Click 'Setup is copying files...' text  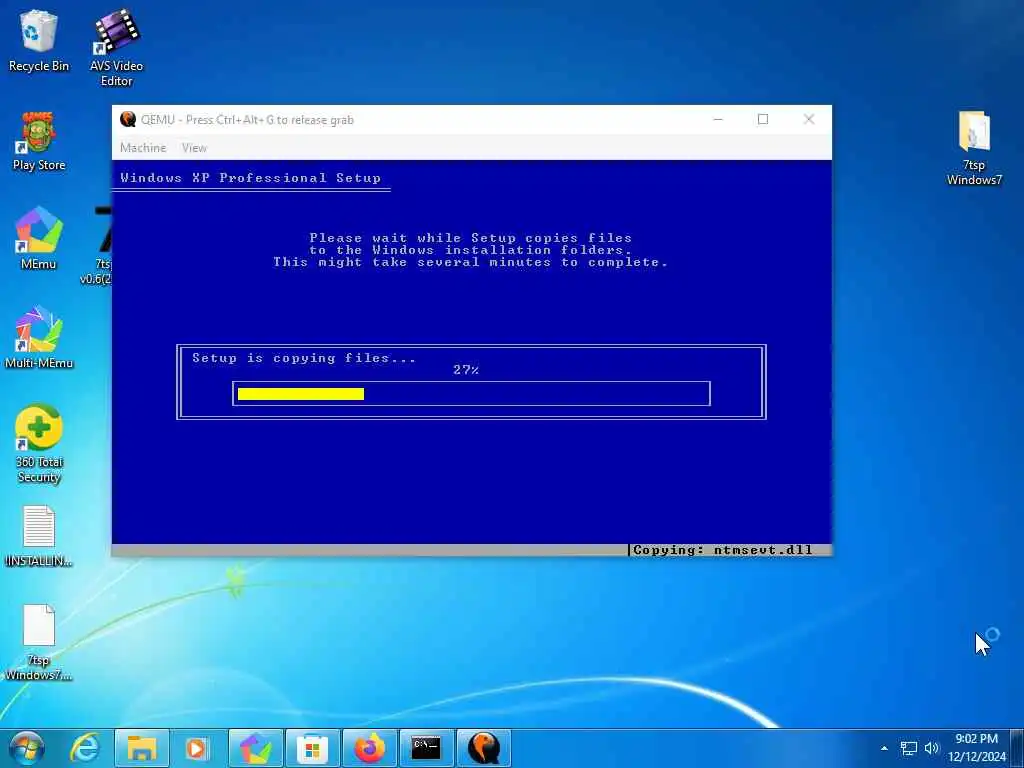click(304, 358)
